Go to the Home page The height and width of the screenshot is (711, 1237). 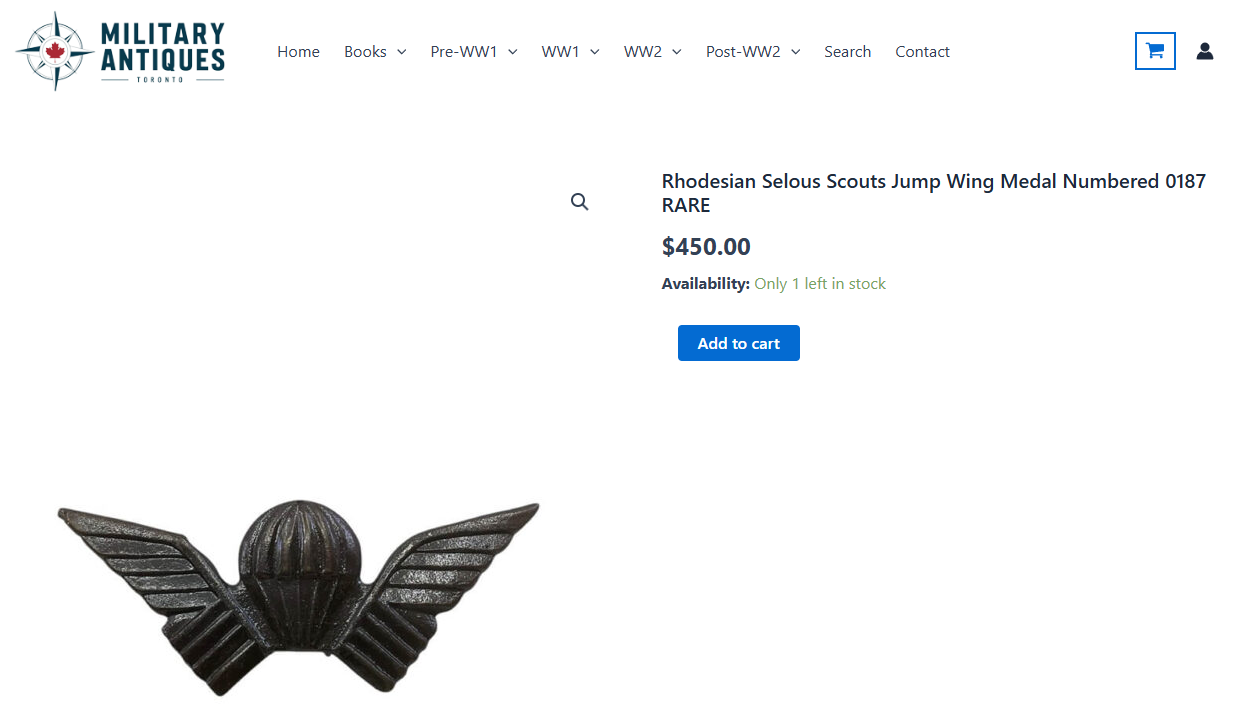298,52
